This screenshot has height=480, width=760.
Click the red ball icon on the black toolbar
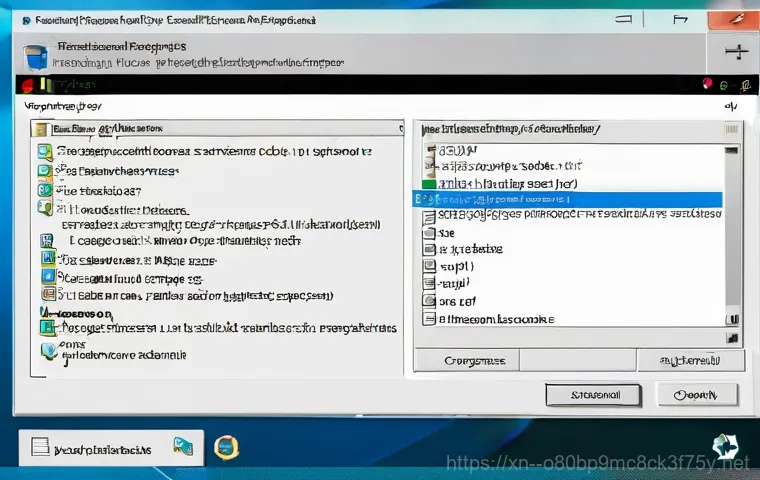(x=707, y=83)
